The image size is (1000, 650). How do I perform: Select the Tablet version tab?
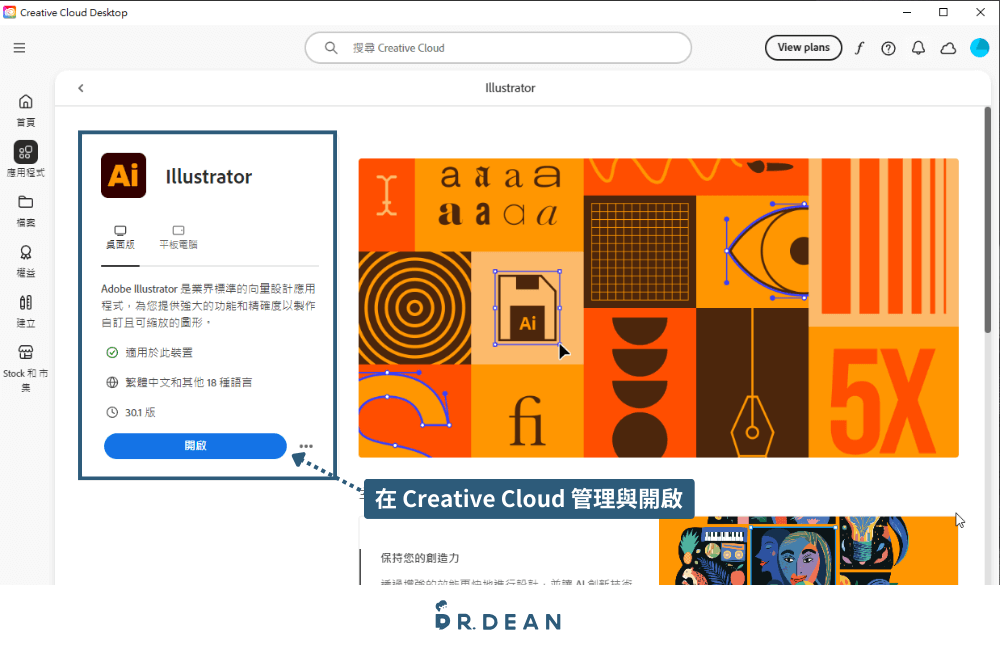179,237
